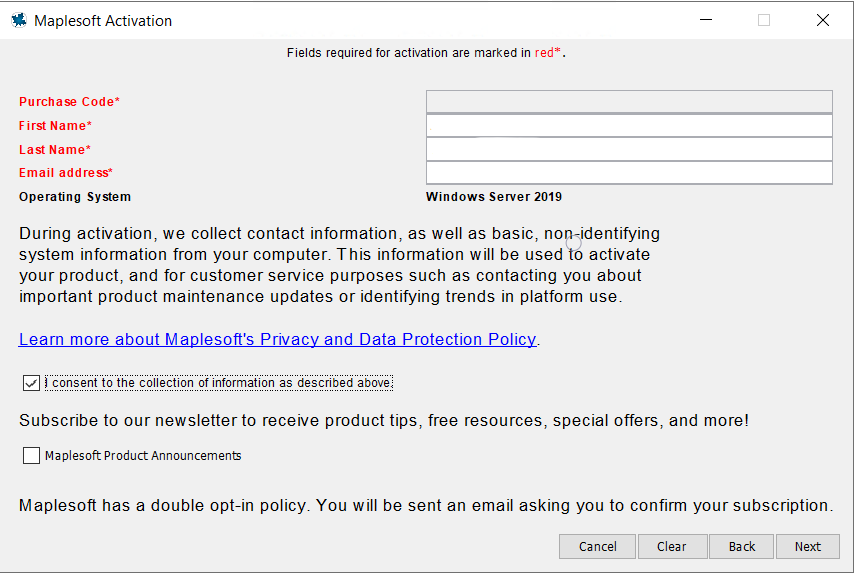Select the Last Name text field
The image size is (858, 576).
pyautogui.click(x=629, y=149)
